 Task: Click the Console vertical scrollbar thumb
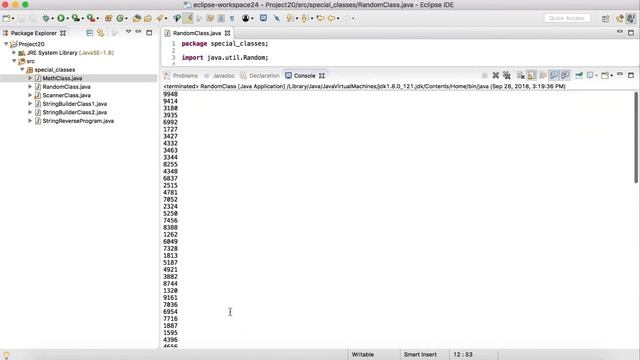click(x=636, y=137)
